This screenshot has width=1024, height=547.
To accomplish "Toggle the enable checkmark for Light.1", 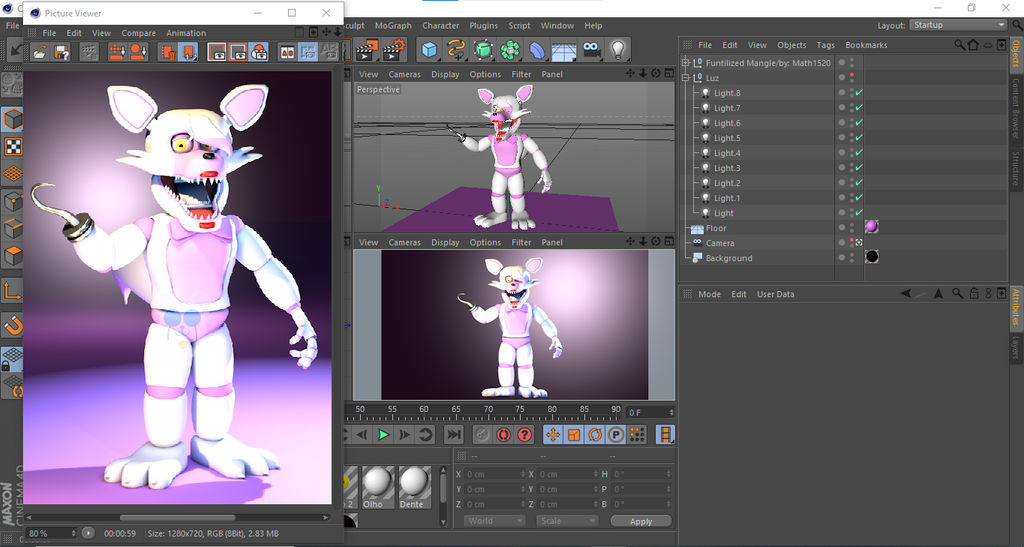I will [x=859, y=198].
